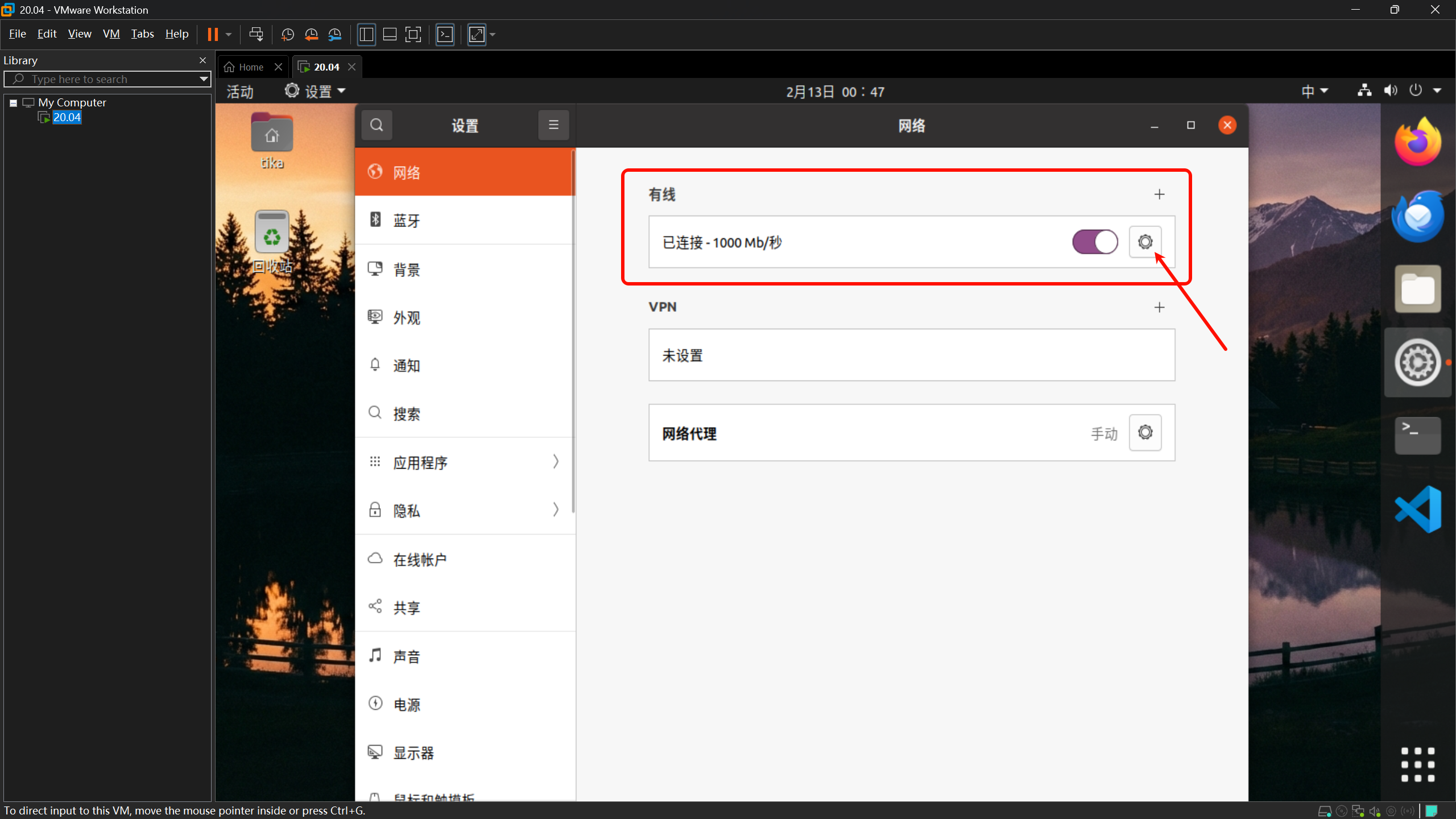Toggle the wired connection switch off
This screenshot has height=819, width=1456.
click(1094, 242)
